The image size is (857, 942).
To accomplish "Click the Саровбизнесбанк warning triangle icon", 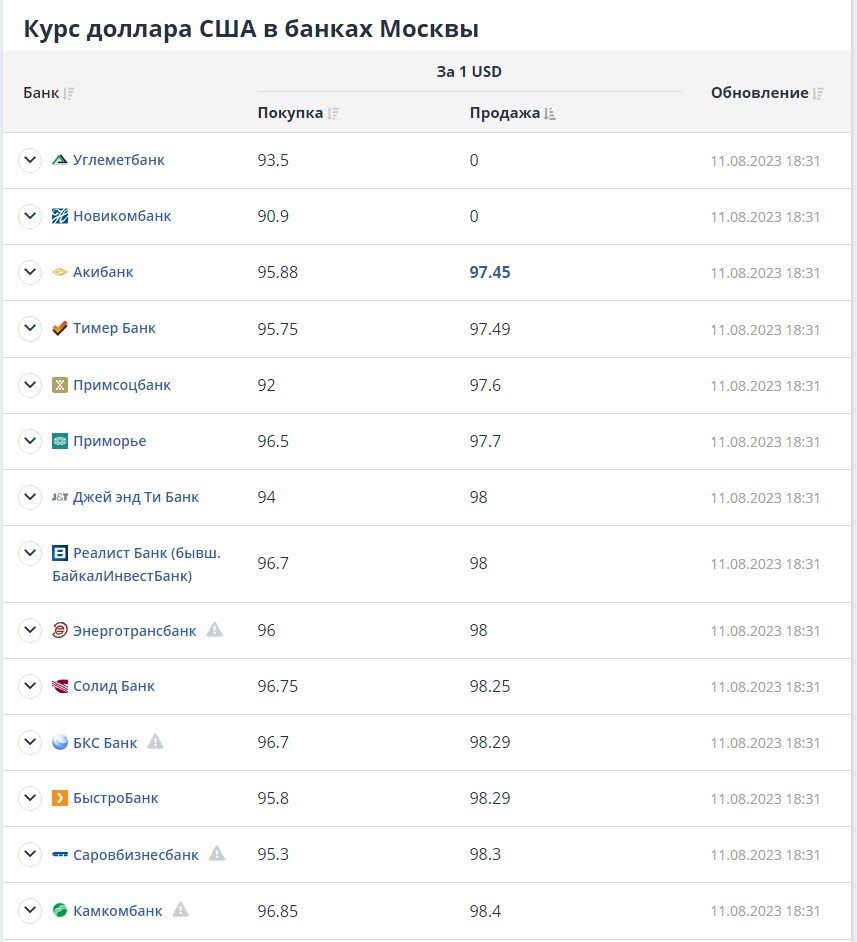I will [217, 854].
